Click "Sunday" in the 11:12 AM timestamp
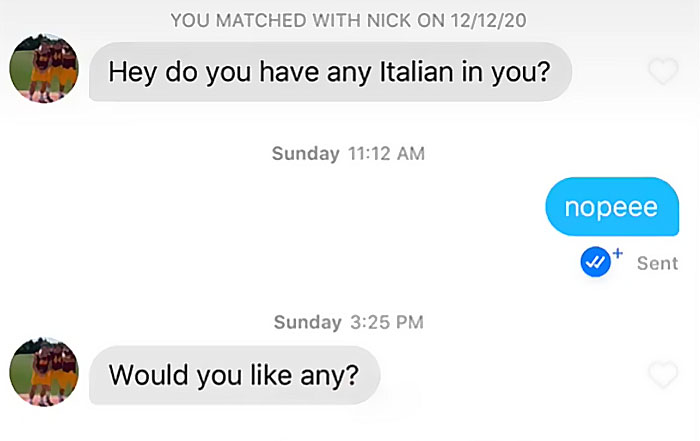This screenshot has width=700, height=441. click(x=305, y=154)
